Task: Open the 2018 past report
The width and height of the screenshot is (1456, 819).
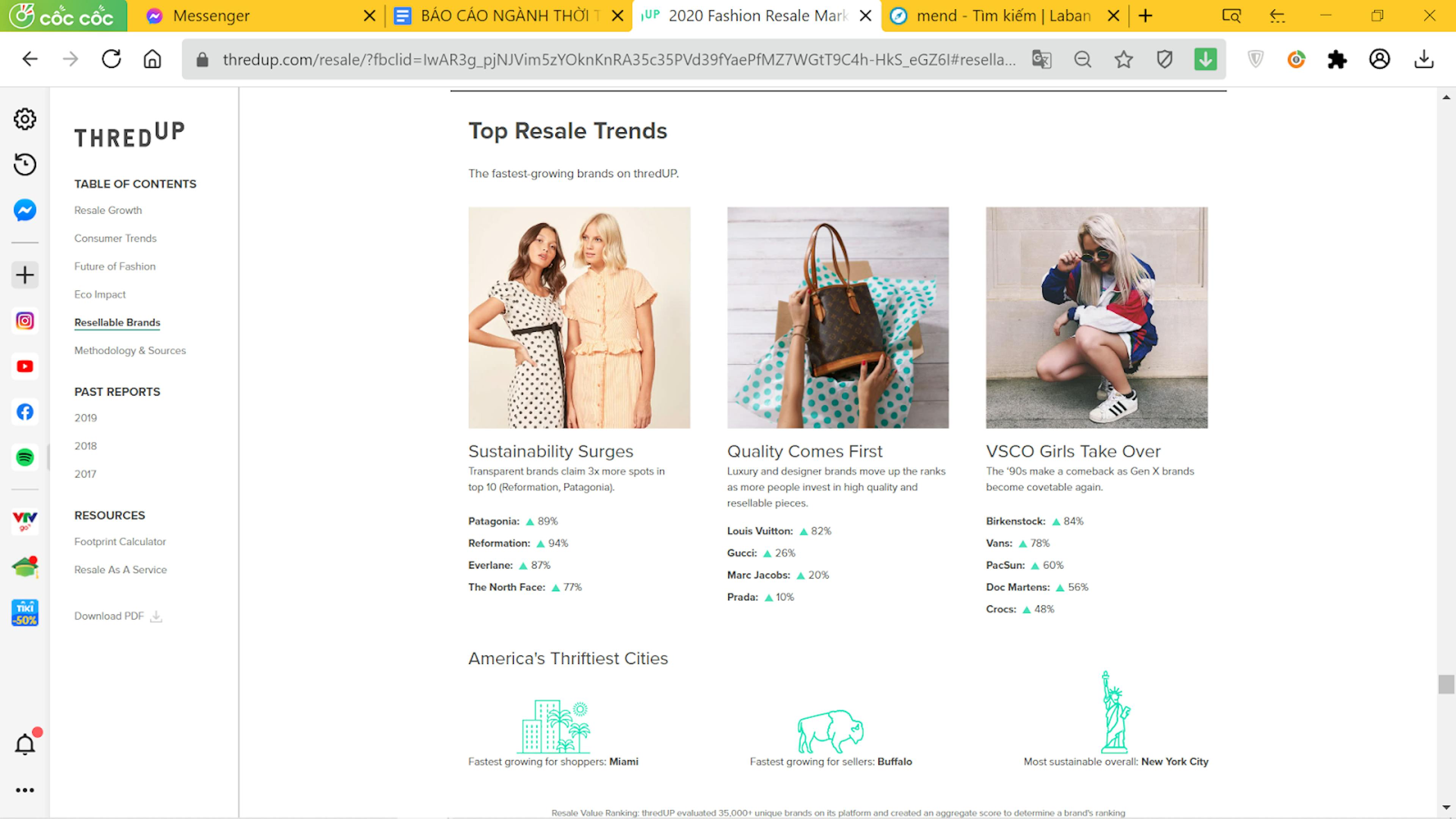Action: [x=85, y=446]
